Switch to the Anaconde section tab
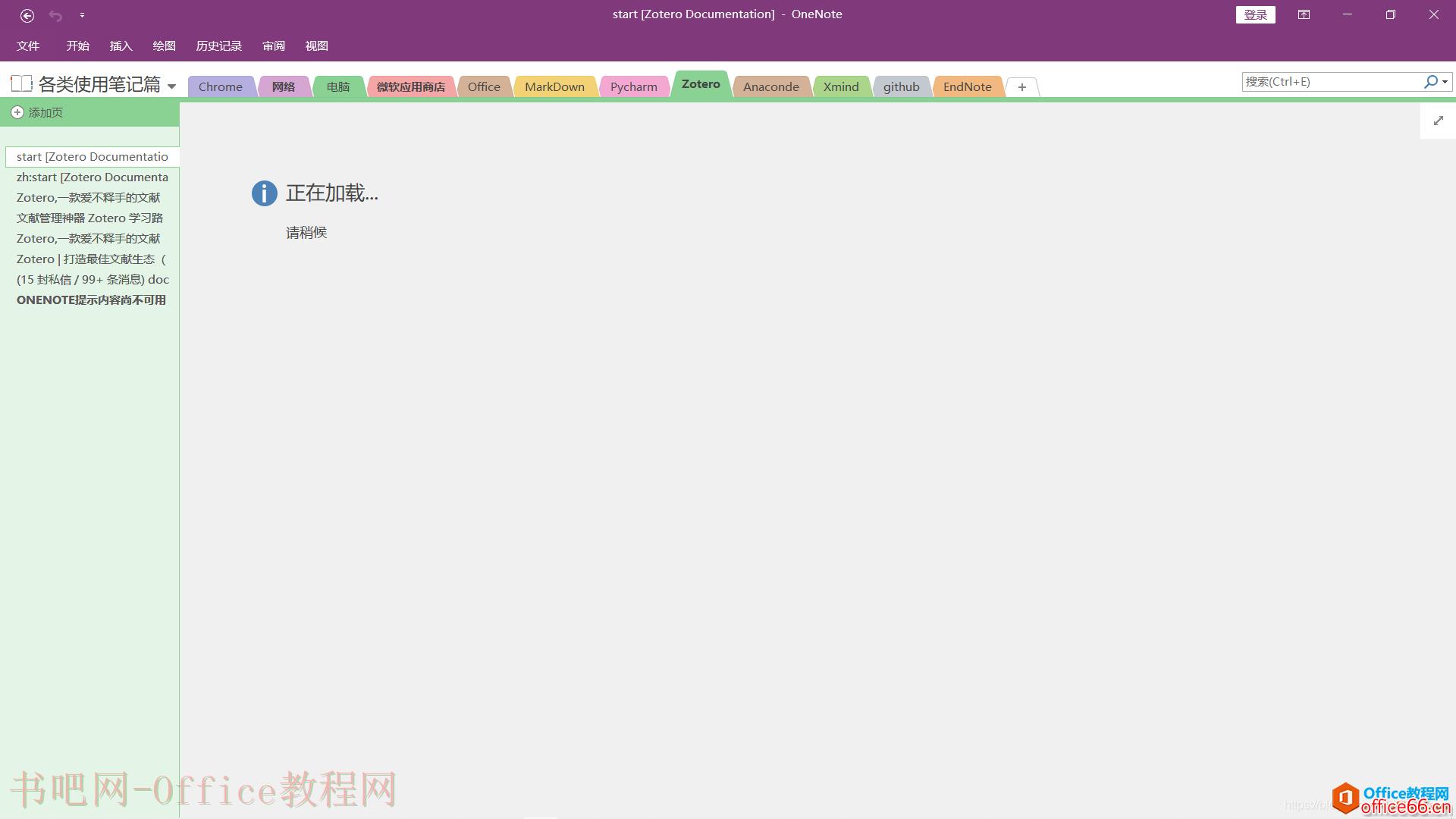The height and width of the screenshot is (819, 1456). point(770,86)
